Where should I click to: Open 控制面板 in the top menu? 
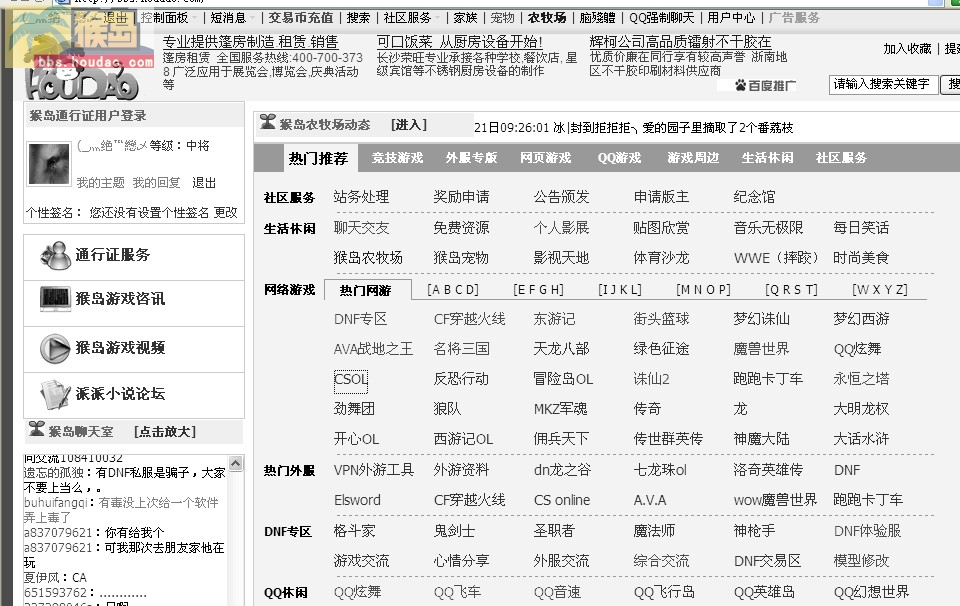164,18
